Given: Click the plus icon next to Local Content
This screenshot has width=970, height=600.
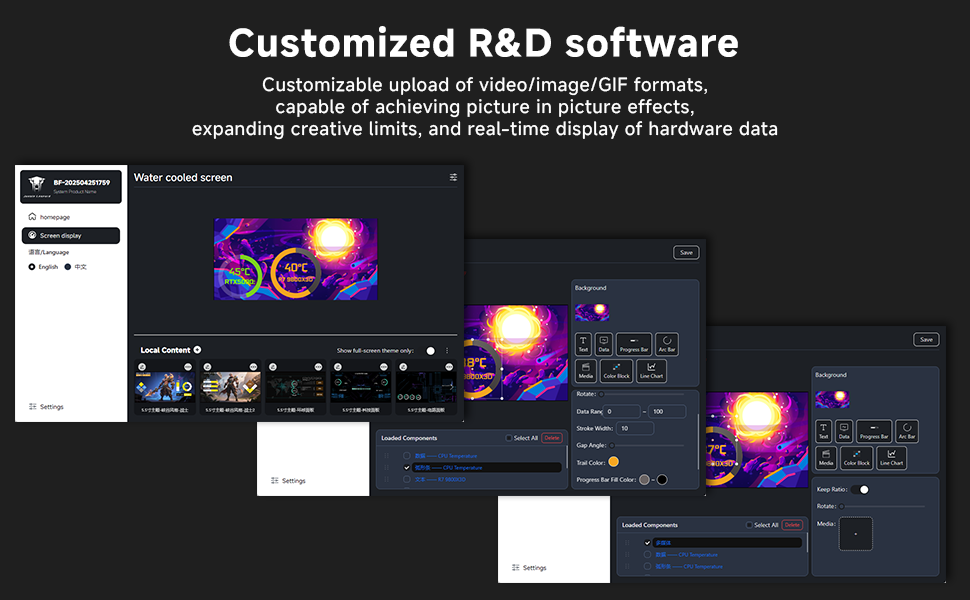Looking at the screenshot, I should tap(197, 350).
